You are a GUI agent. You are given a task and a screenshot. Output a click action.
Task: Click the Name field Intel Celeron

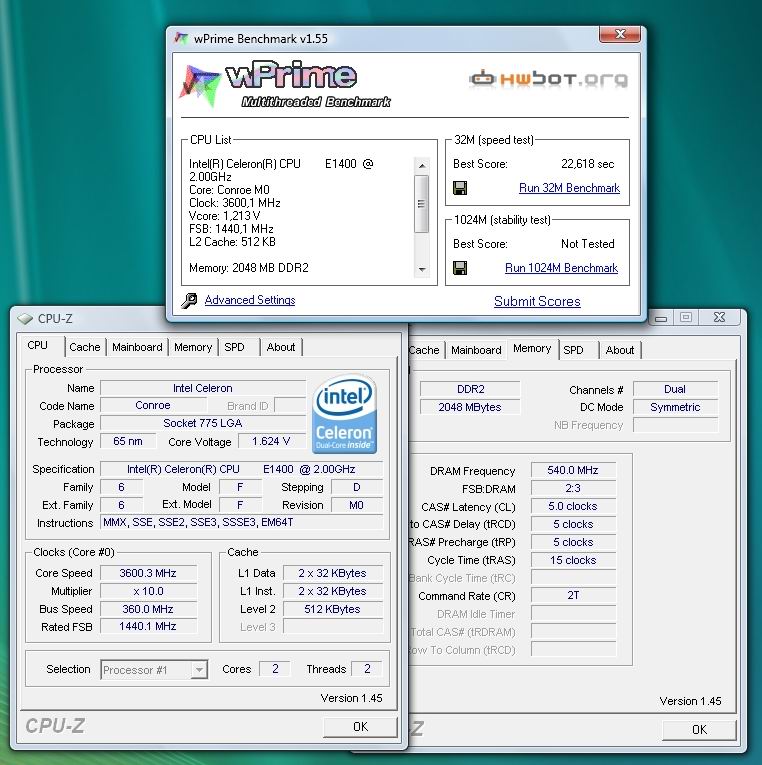tap(202, 388)
